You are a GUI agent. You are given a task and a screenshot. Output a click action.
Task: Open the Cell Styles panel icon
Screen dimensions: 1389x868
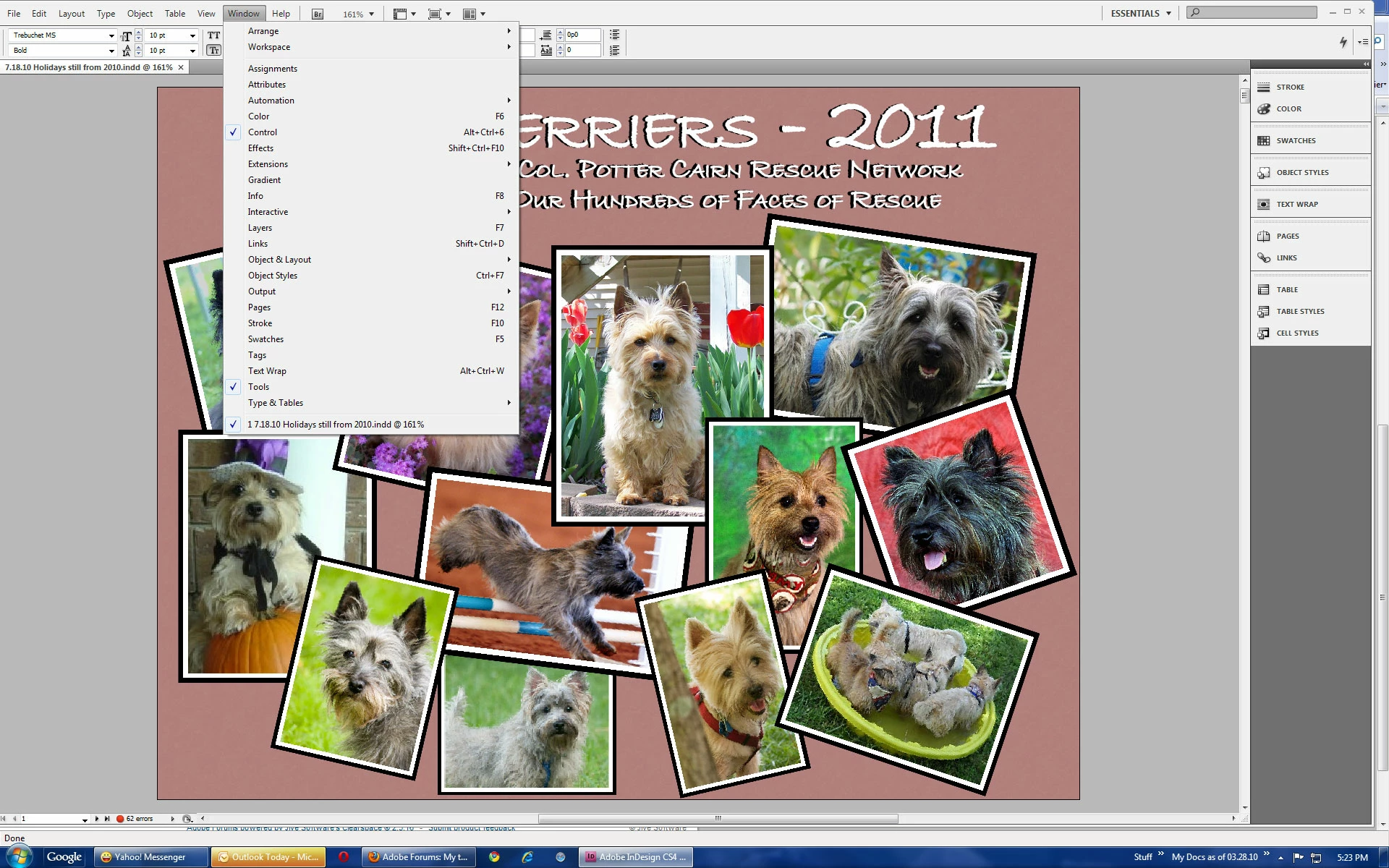tap(1264, 333)
